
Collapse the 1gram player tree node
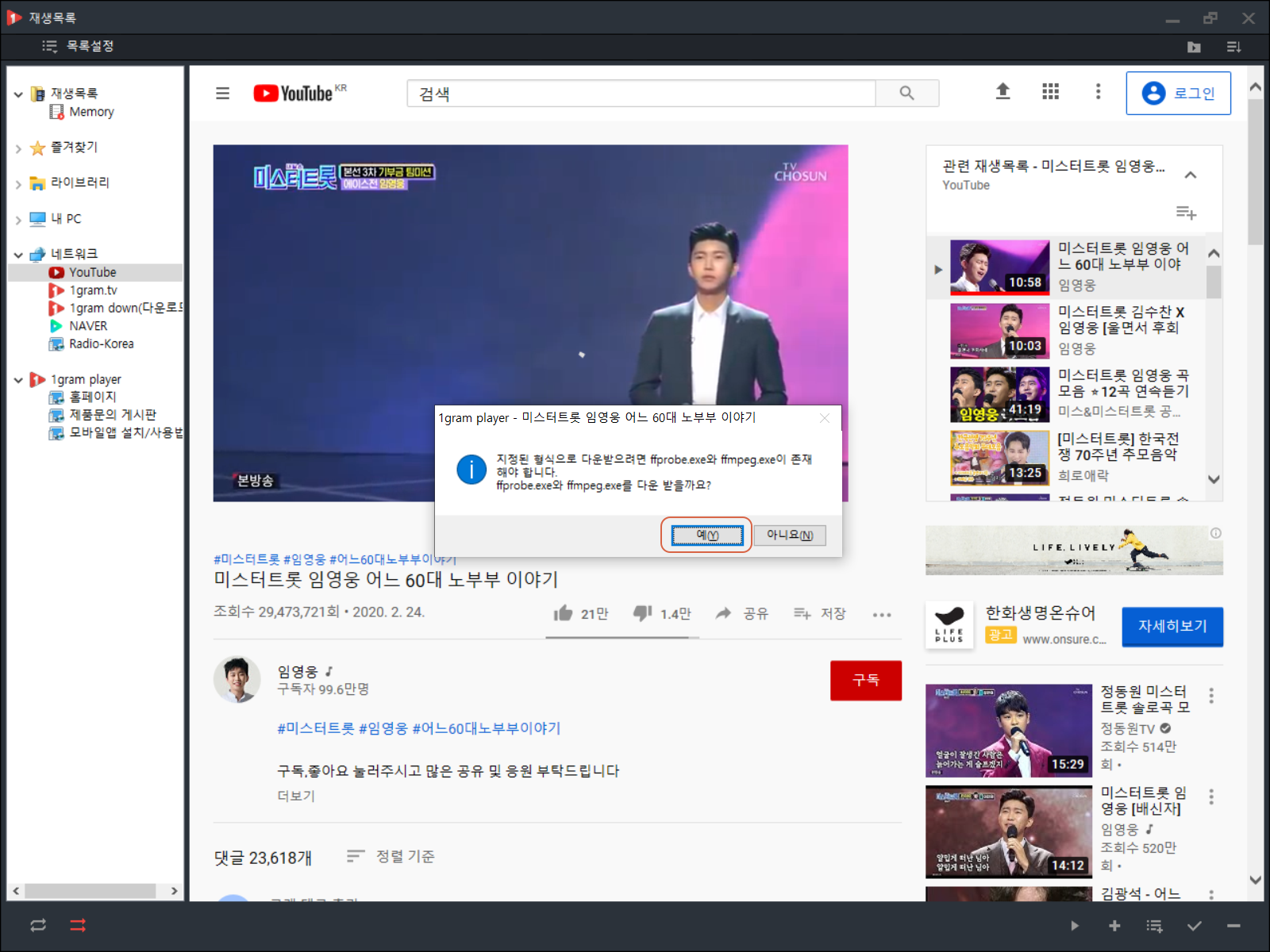coord(18,380)
